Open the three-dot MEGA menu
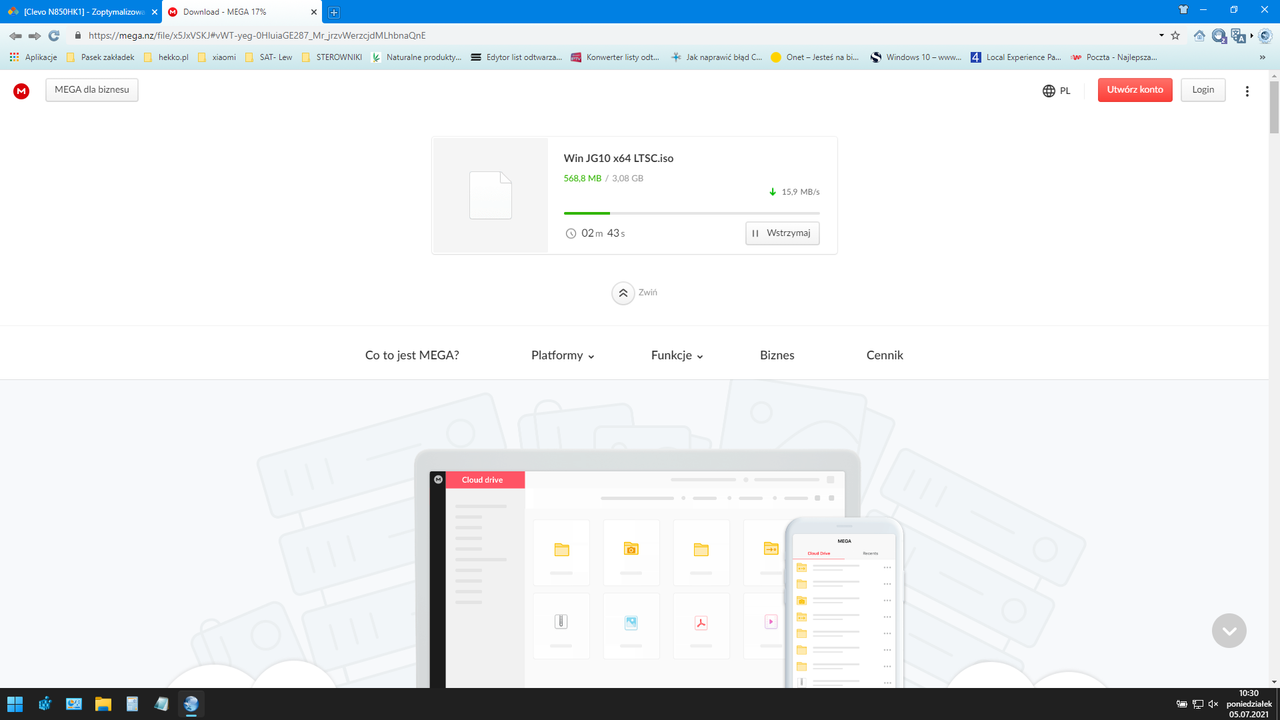The width and height of the screenshot is (1280, 720). click(x=1247, y=91)
